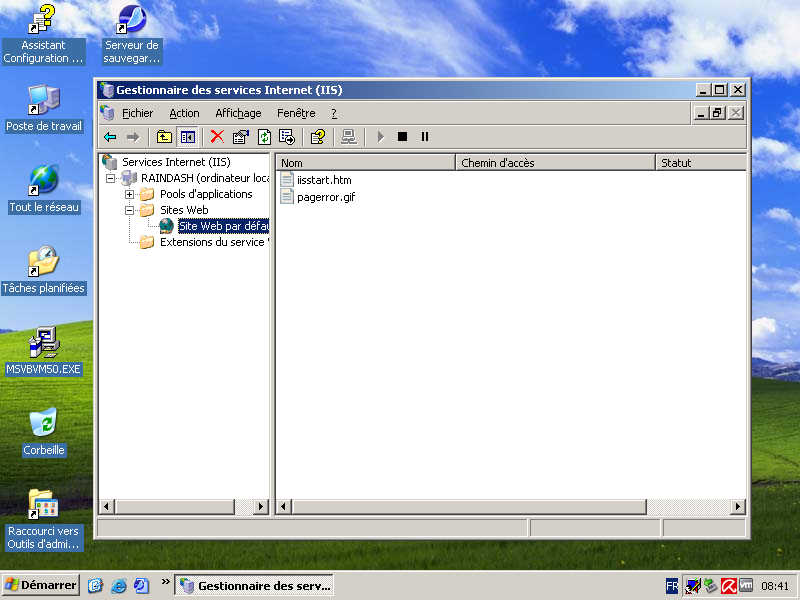Click the connect to computer icon
The height and width of the screenshot is (600, 800).
tap(349, 137)
